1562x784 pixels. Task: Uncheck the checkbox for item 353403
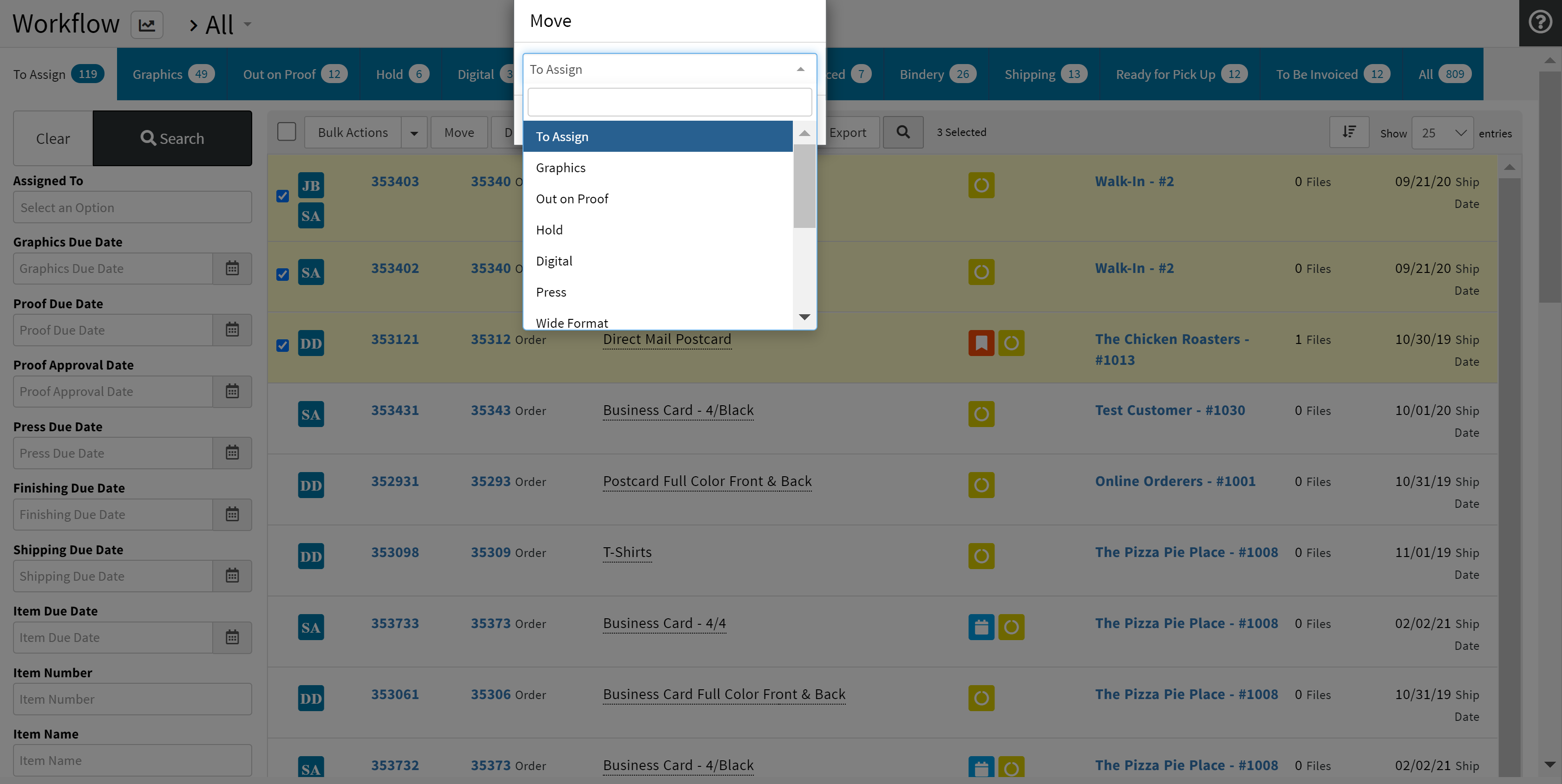point(282,196)
